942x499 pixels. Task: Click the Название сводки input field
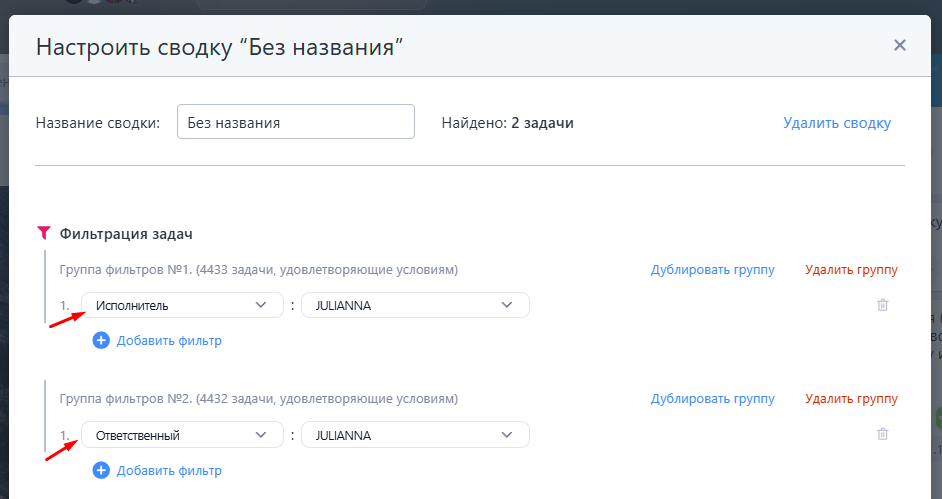pyautogui.click(x=296, y=122)
